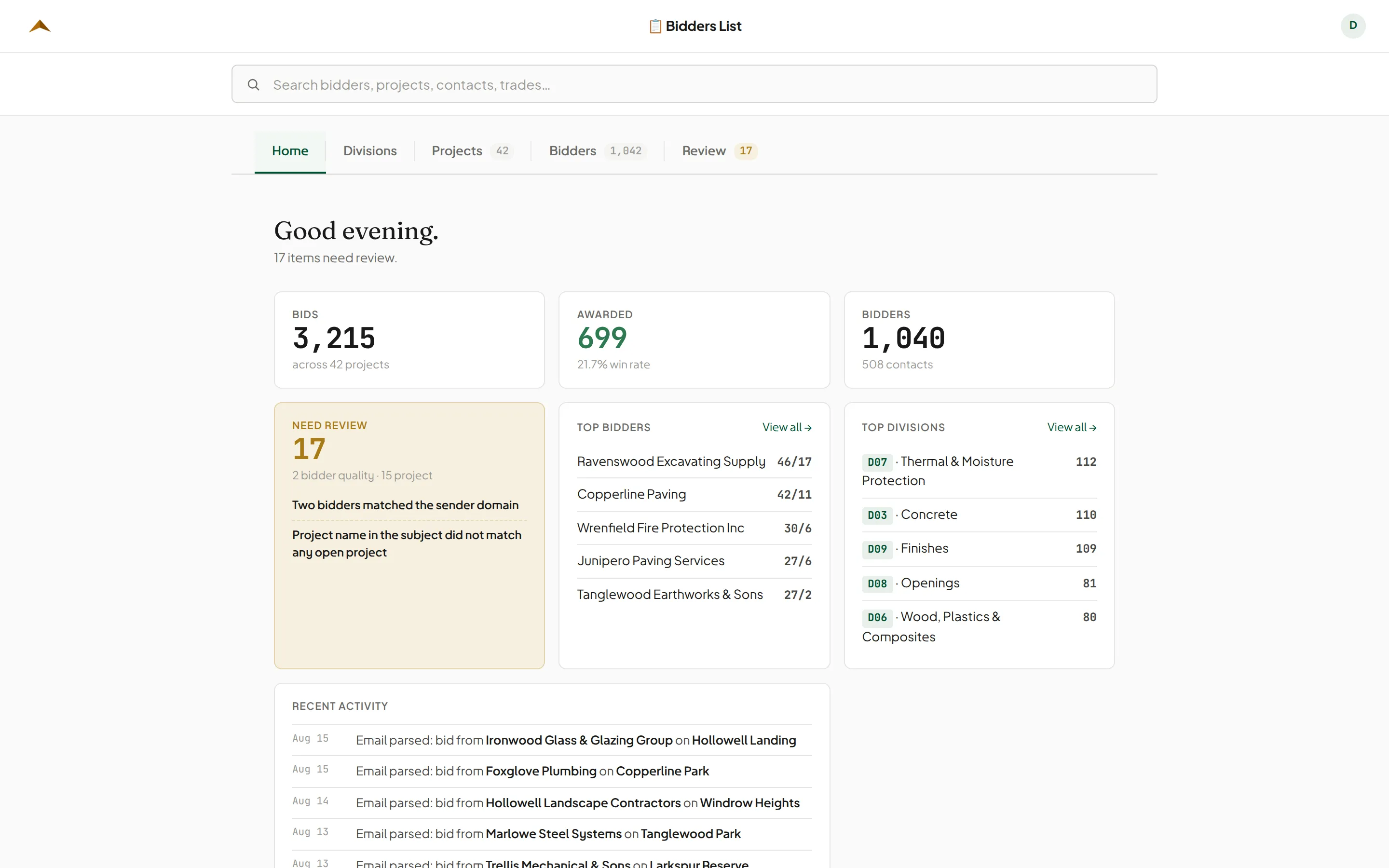The width and height of the screenshot is (1389, 868).
Task: Open the Bidders 1,040 stat card
Action: 979,340
